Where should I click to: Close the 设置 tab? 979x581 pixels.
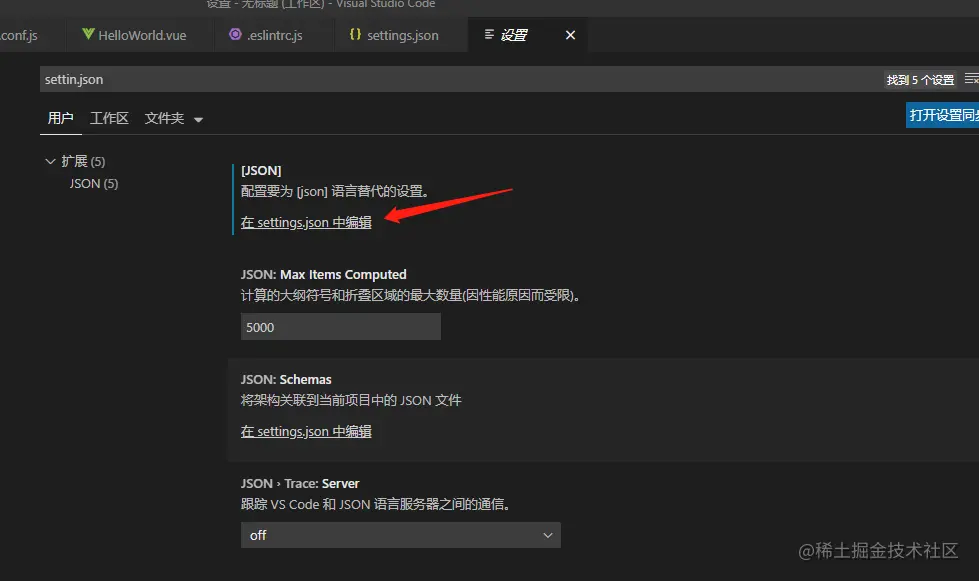tap(570, 35)
